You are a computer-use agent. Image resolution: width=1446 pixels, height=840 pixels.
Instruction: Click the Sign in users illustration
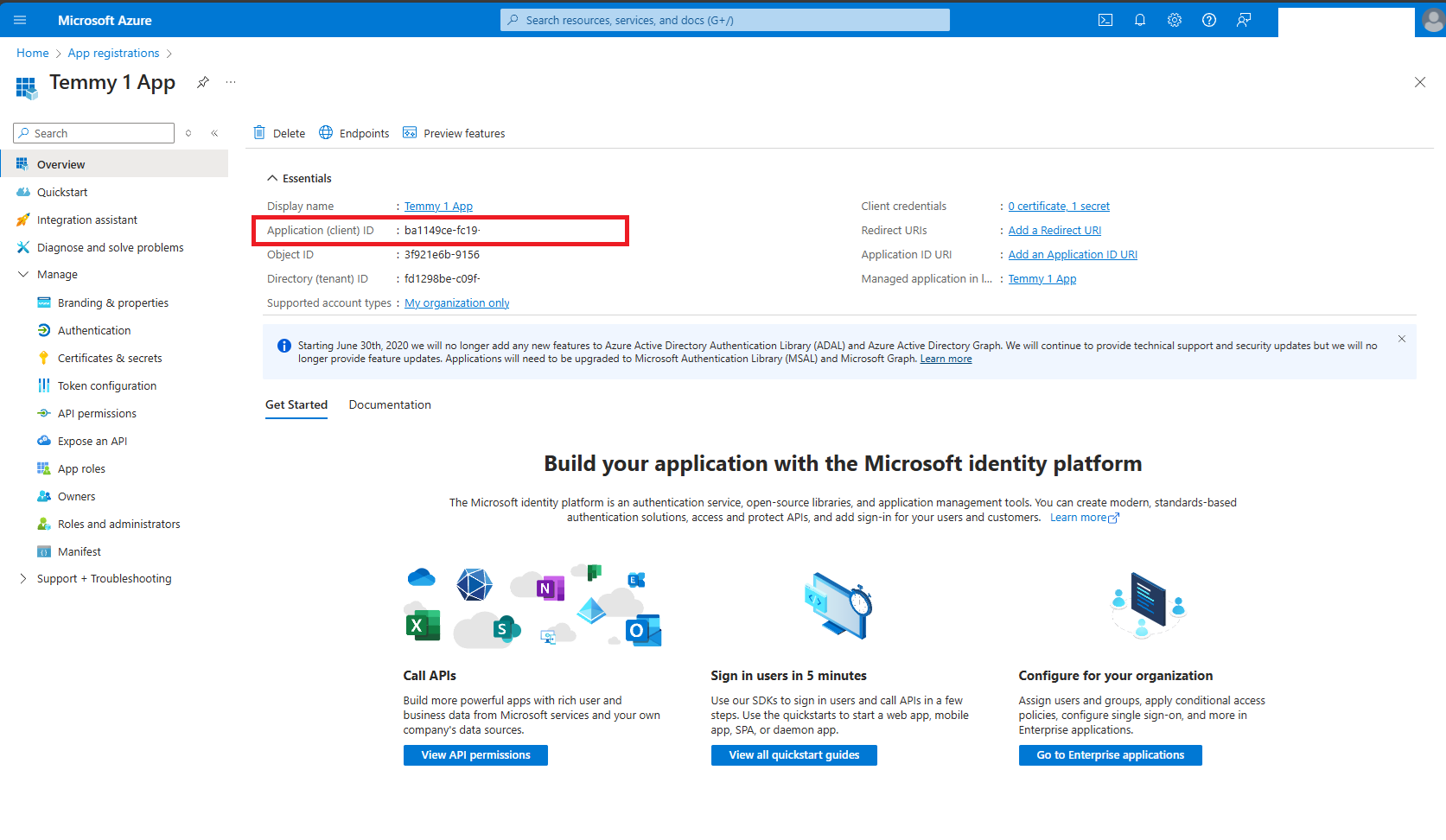tap(838, 606)
